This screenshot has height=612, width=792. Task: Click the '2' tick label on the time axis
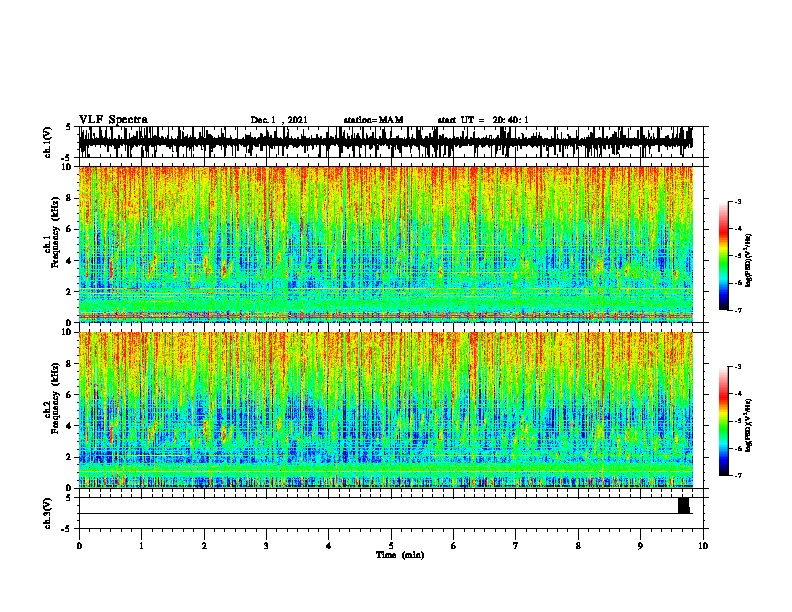[204, 546]
